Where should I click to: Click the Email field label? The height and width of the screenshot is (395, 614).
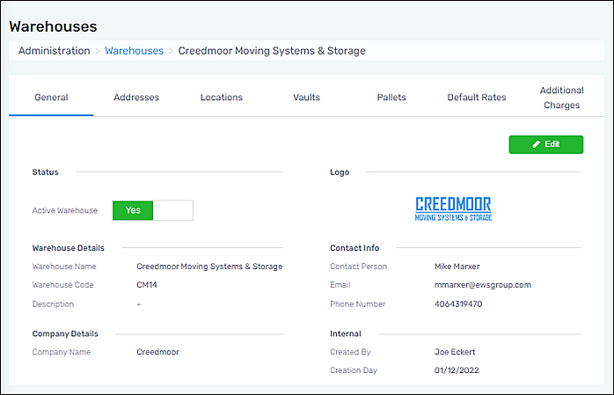tap(340, 285)
